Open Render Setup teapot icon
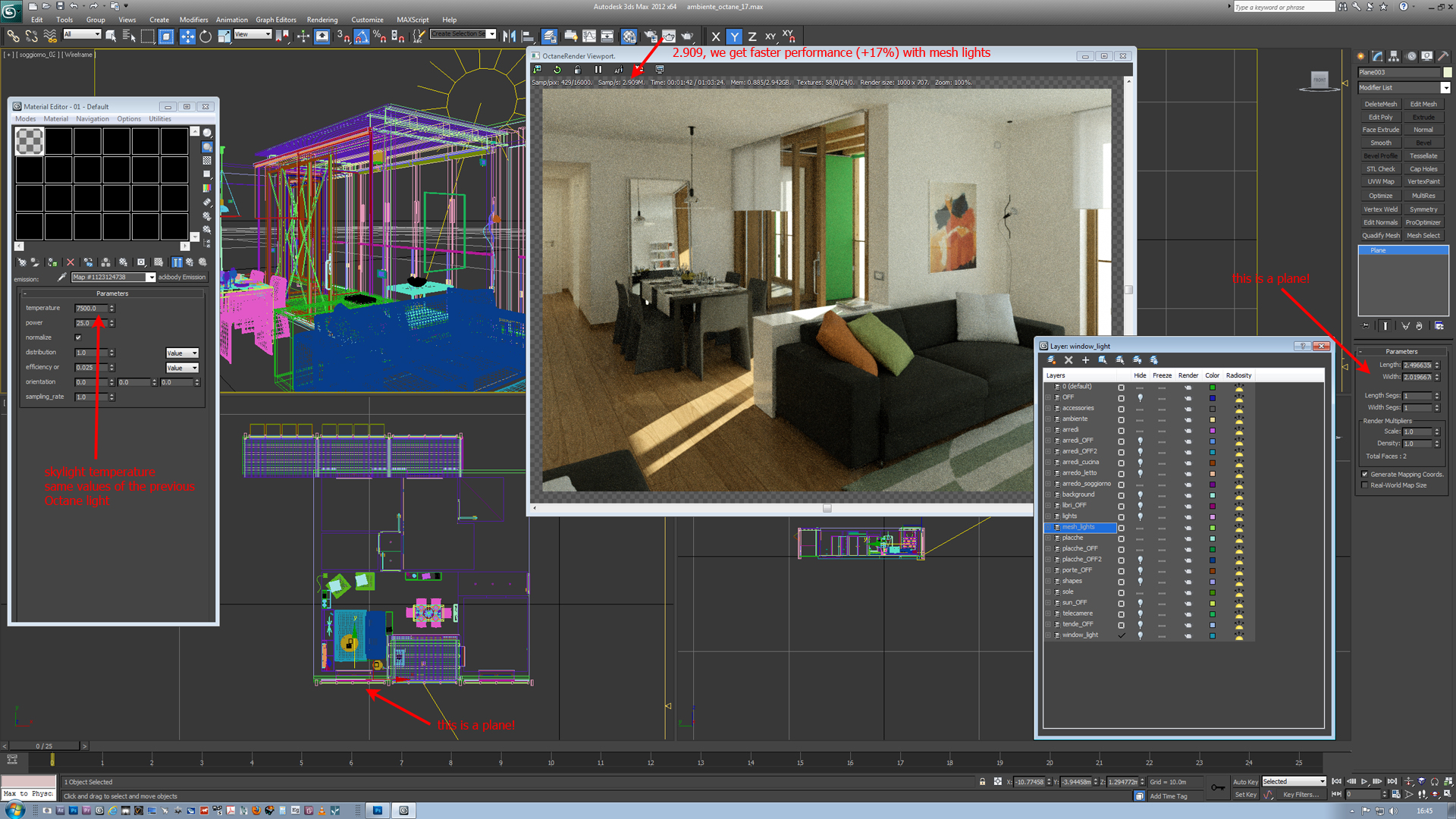Image resolution: width=1456 pixels, height=819 pixels. (650, 36)
